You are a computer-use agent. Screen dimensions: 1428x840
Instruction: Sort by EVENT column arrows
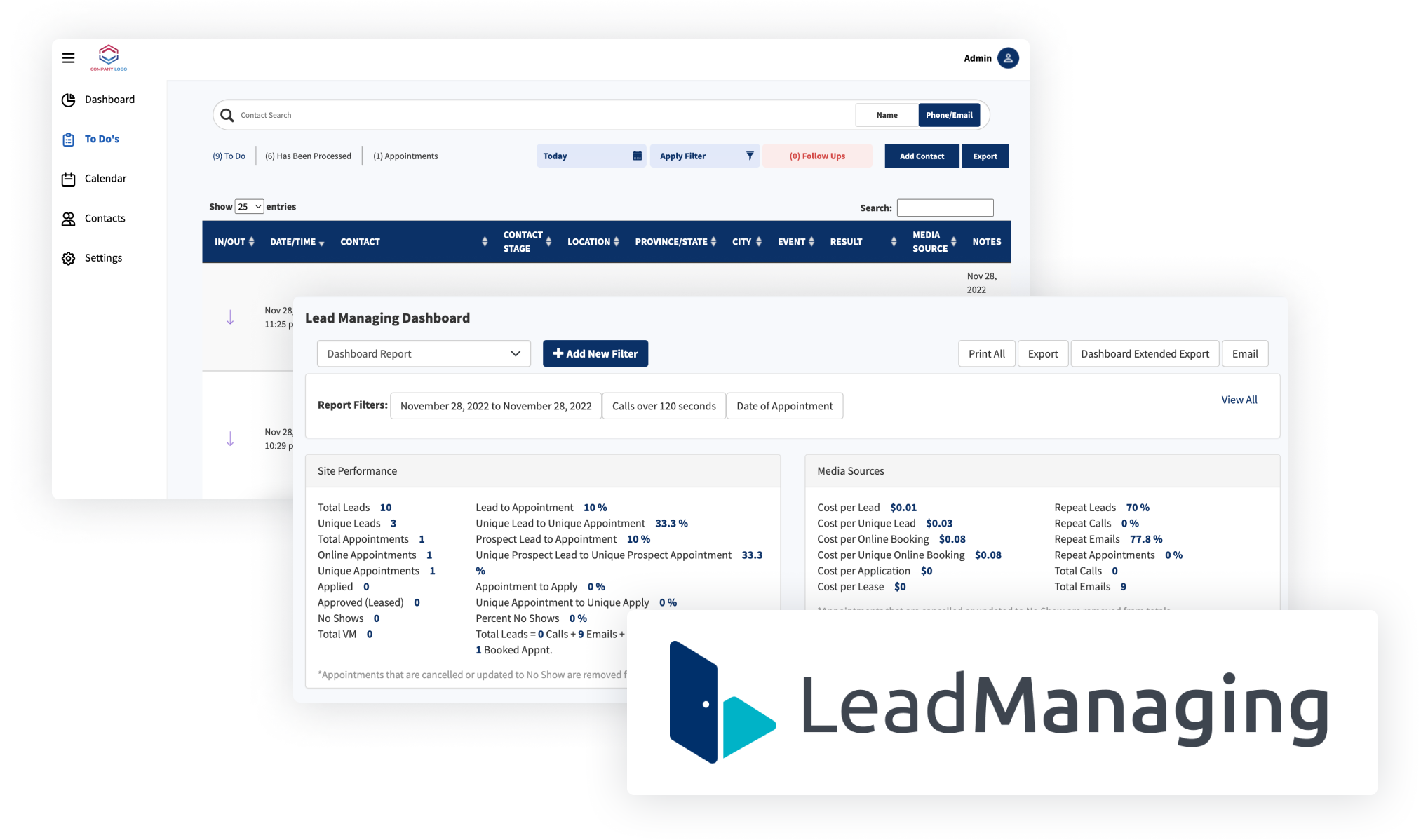[811, 241]
